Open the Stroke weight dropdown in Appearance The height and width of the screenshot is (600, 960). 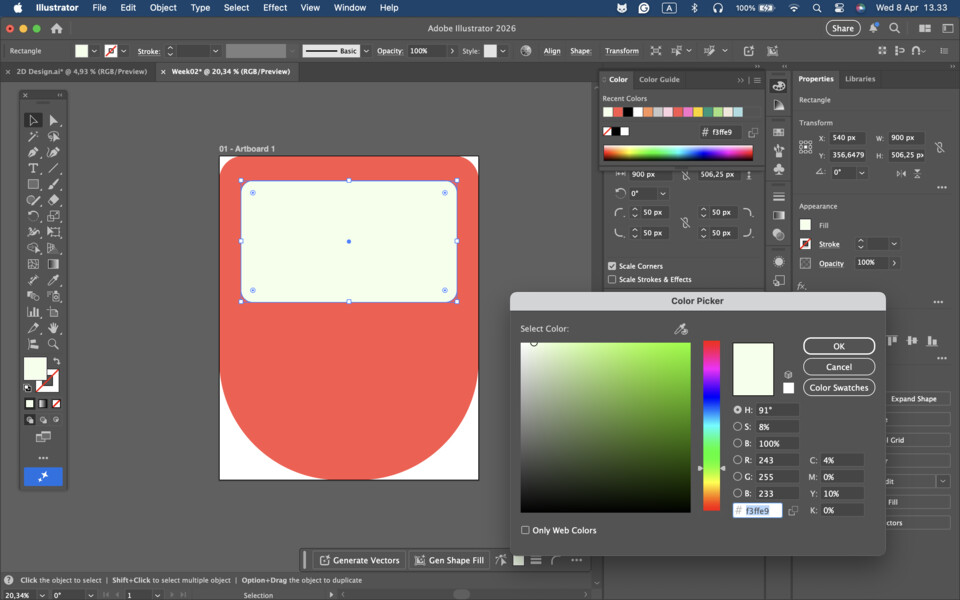894,244
